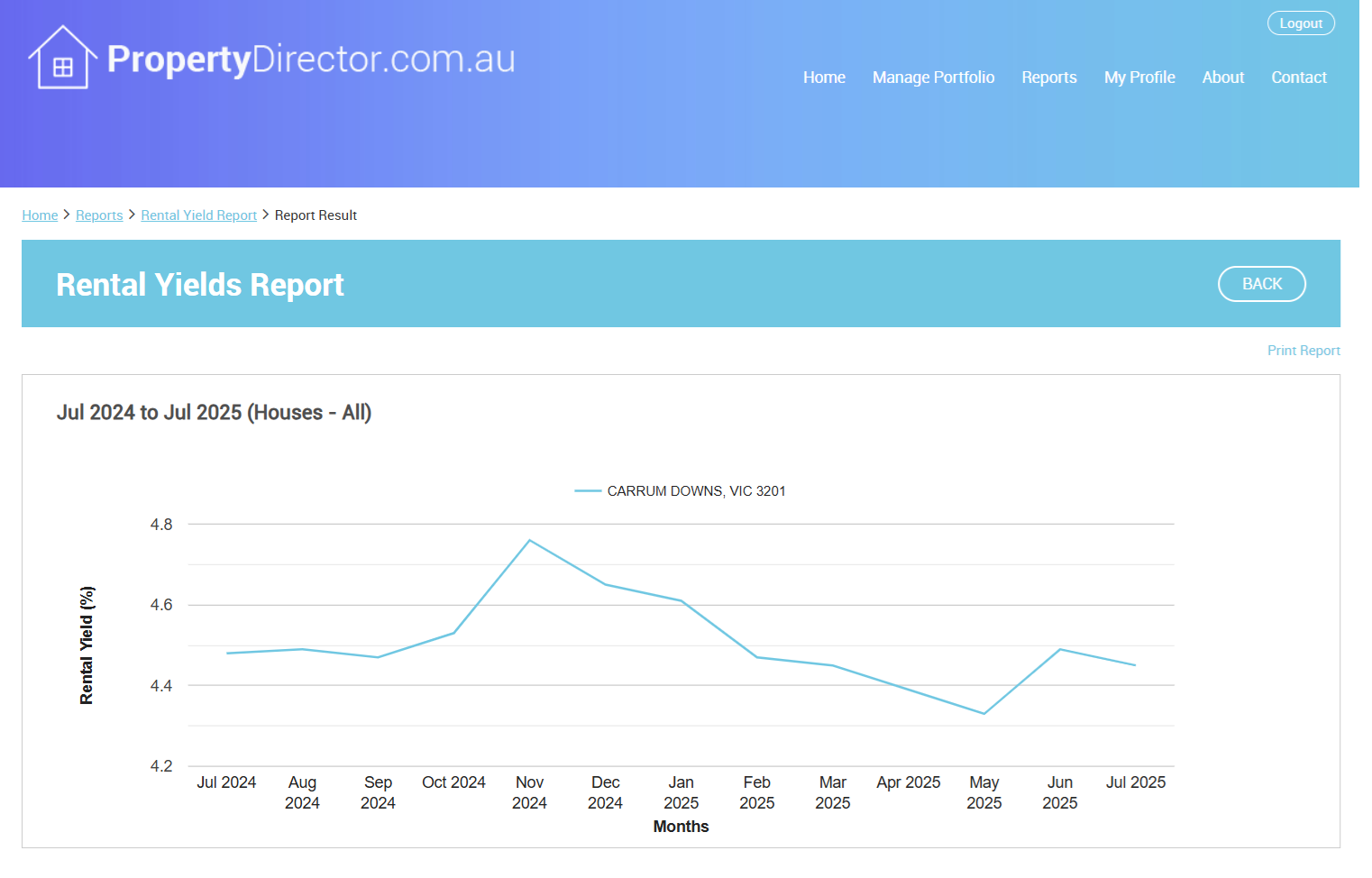
Task: Click the PropertyDirector house logo icon
Action: click(x=62, y=59)
